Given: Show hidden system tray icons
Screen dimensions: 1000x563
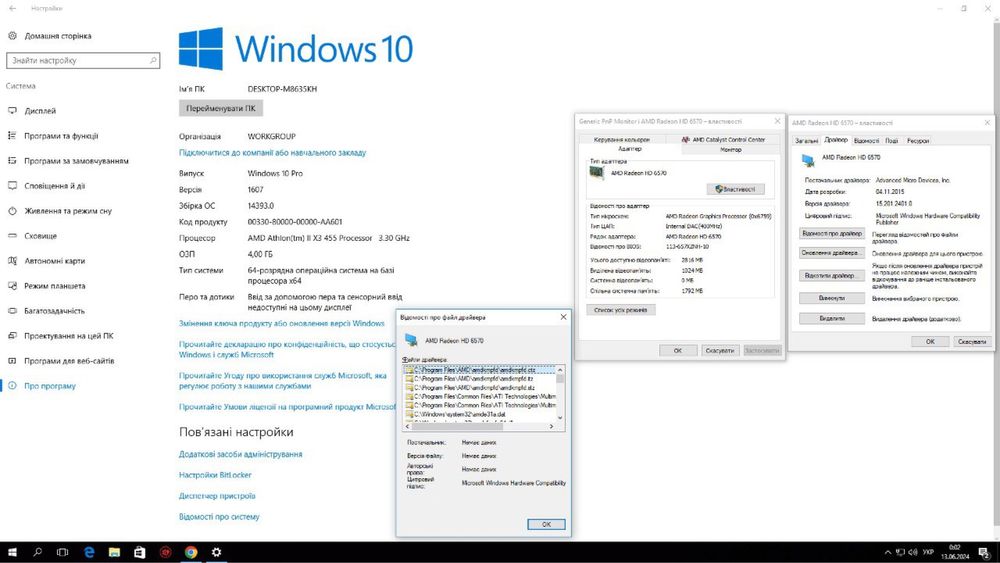Looking at the screenshot, I should 888,552.
